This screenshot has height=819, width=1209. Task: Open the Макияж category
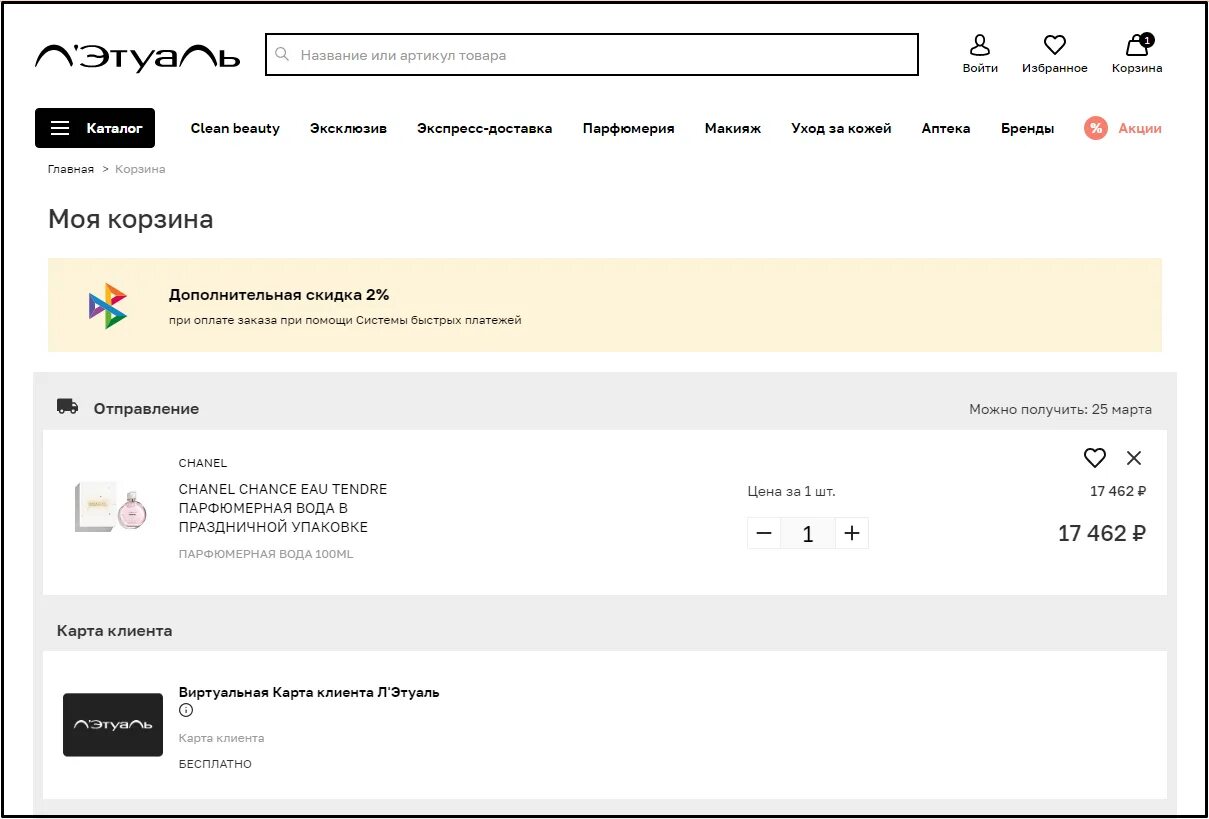[x=733, y=128]
